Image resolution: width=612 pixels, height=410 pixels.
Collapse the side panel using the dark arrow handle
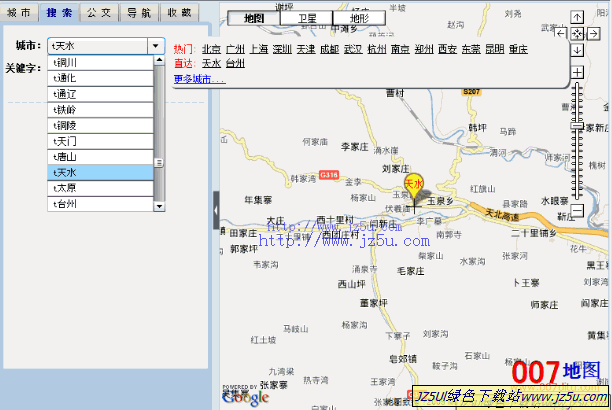(x=216, y=210)
